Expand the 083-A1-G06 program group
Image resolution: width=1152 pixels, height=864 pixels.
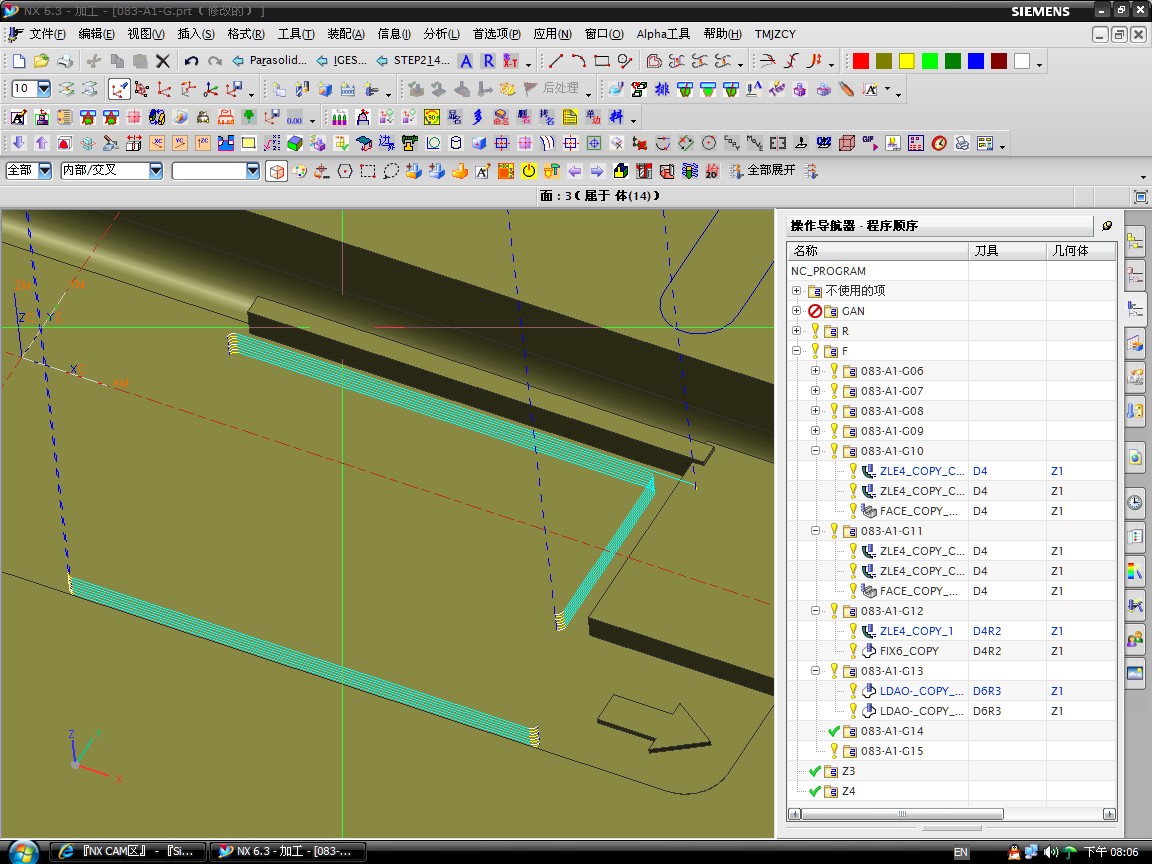[815, 371]
